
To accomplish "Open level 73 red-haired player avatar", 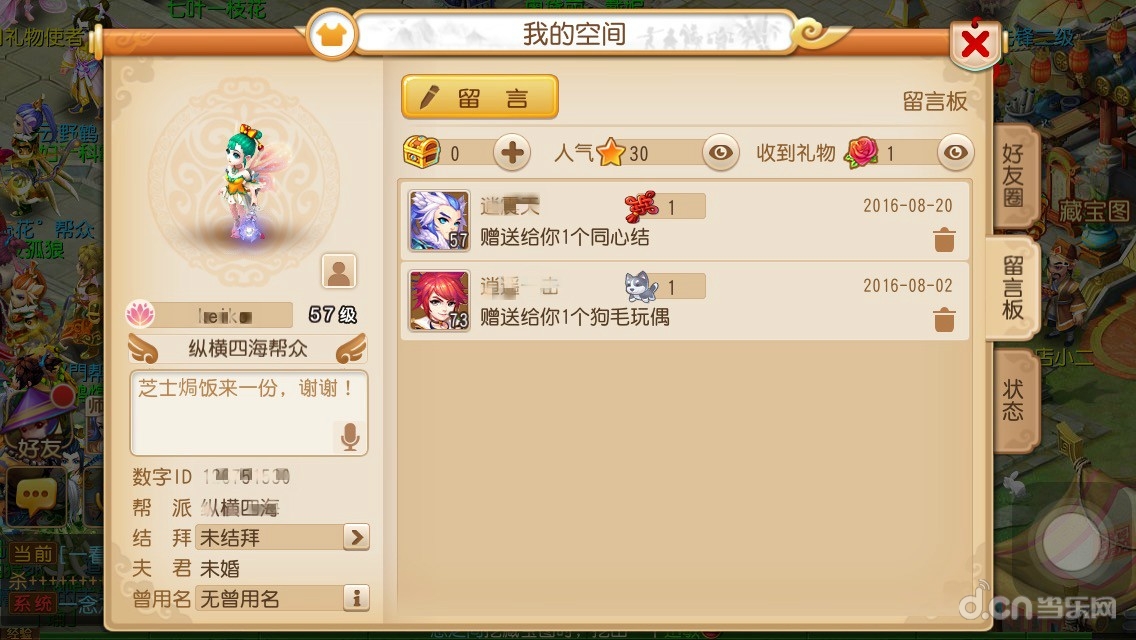I will point(439,301).
